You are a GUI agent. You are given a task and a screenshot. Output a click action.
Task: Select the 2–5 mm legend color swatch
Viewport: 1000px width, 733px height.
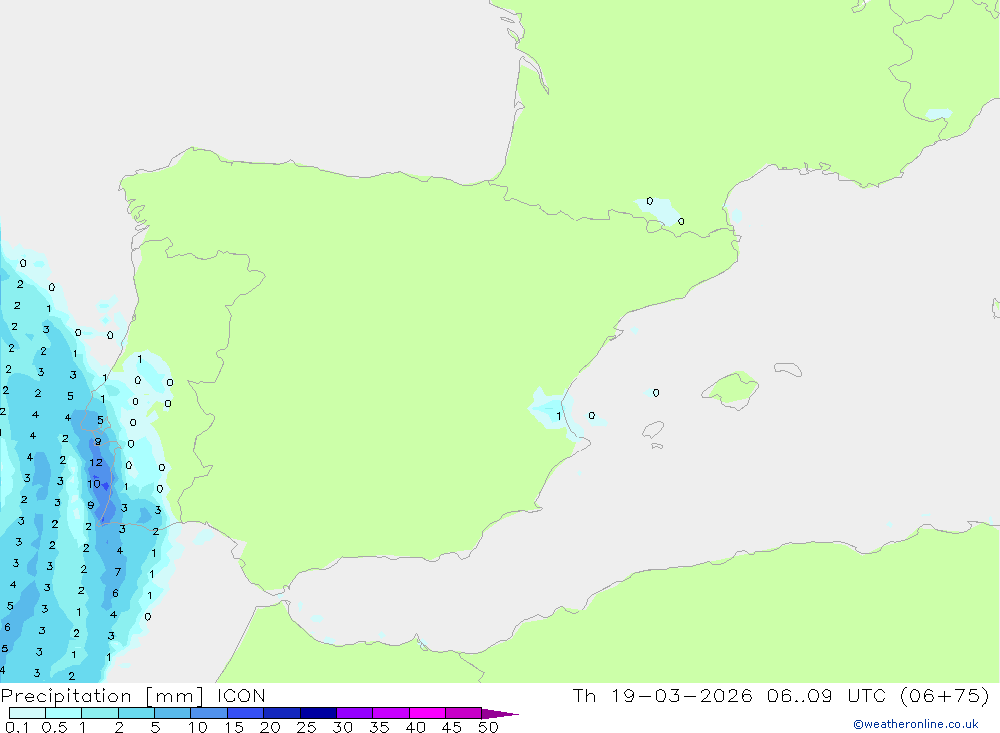pyautogui.click(x=136, y=713)
